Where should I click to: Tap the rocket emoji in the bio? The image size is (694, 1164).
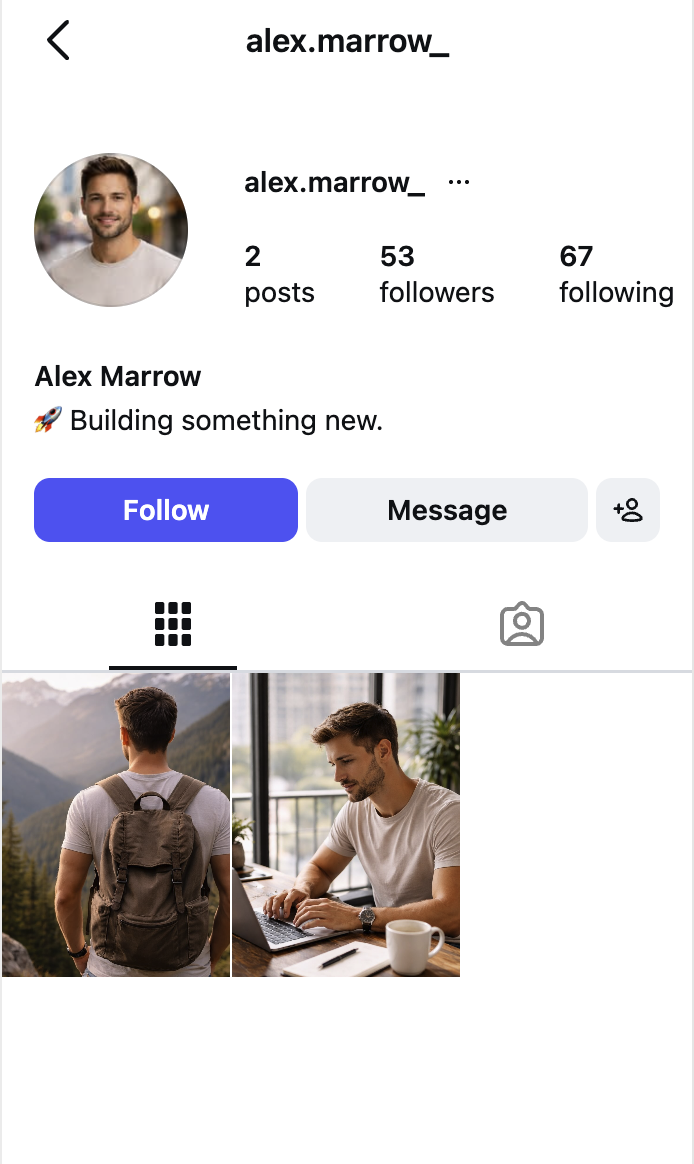click(48, 420)
